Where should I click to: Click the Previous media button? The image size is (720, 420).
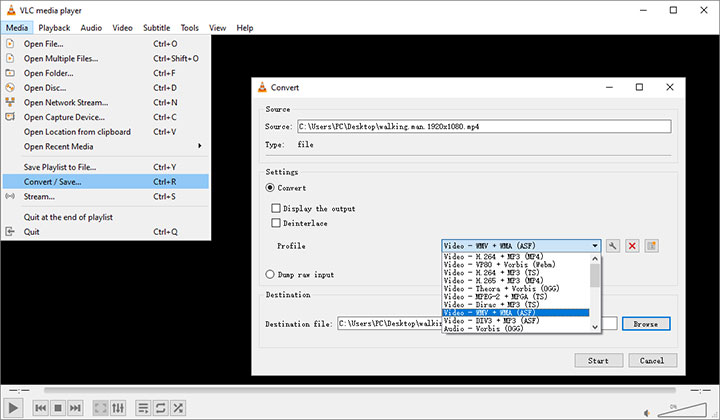tap(40, 408)
